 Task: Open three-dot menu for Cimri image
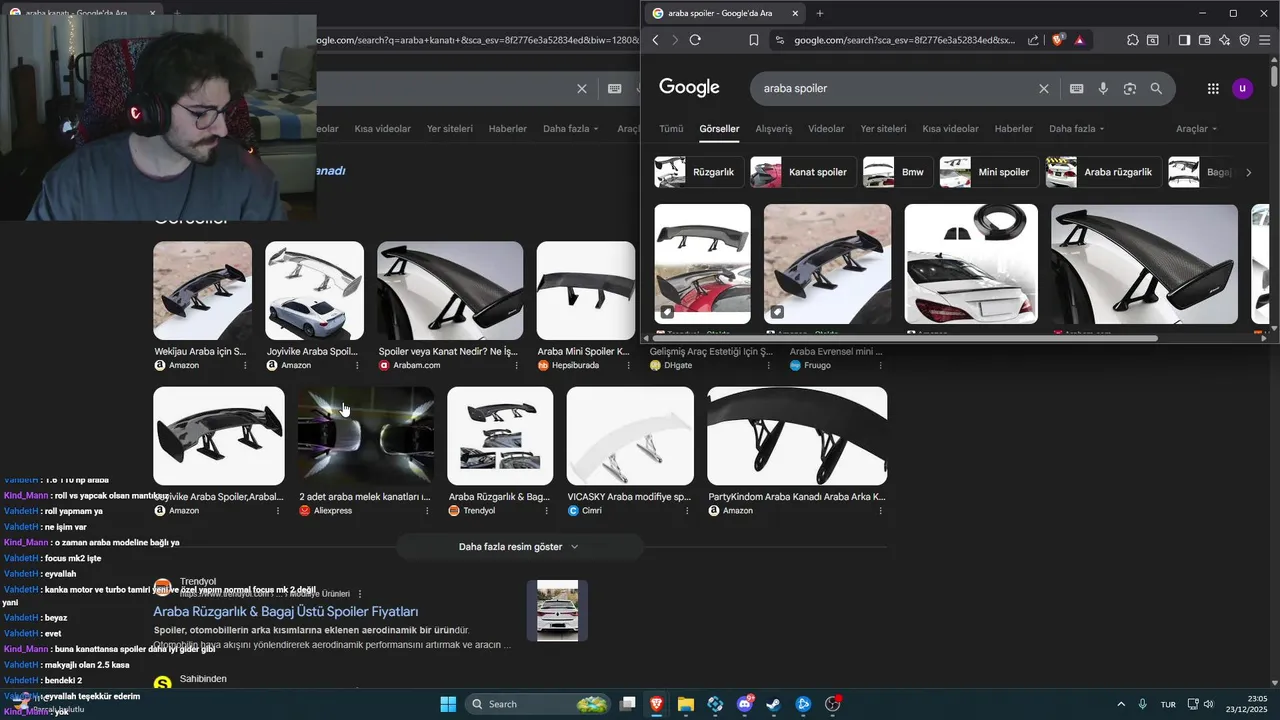click(x=687, y=510)
